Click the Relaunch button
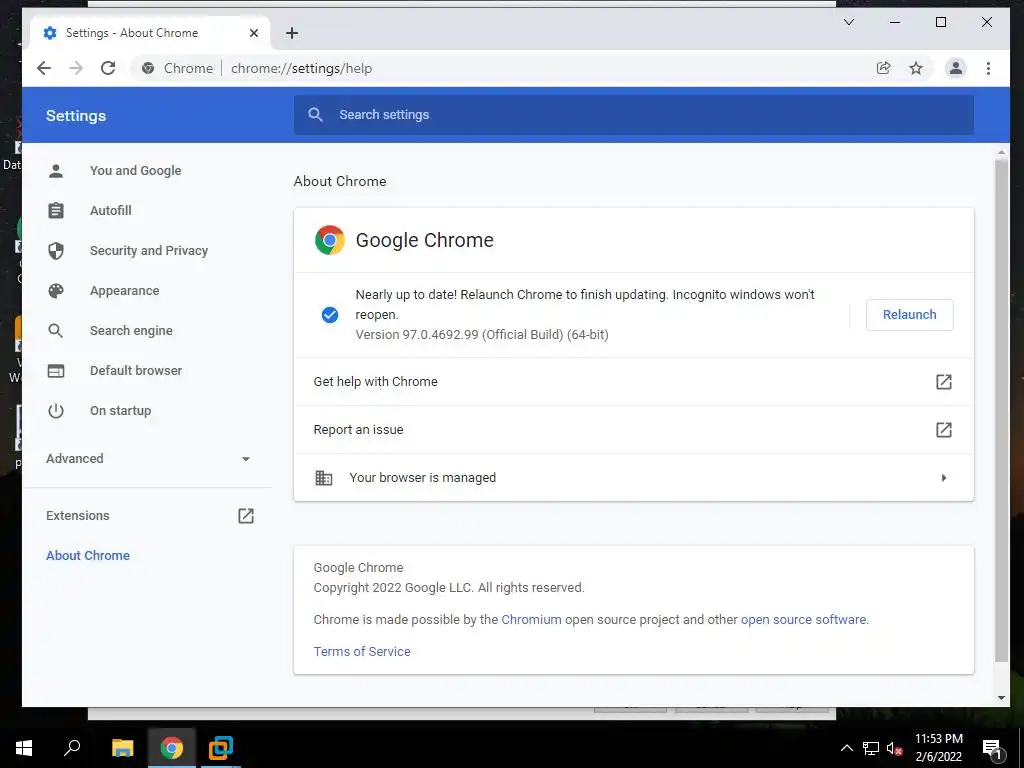This screenshot has height=768, width=1024. coord(910,315)
